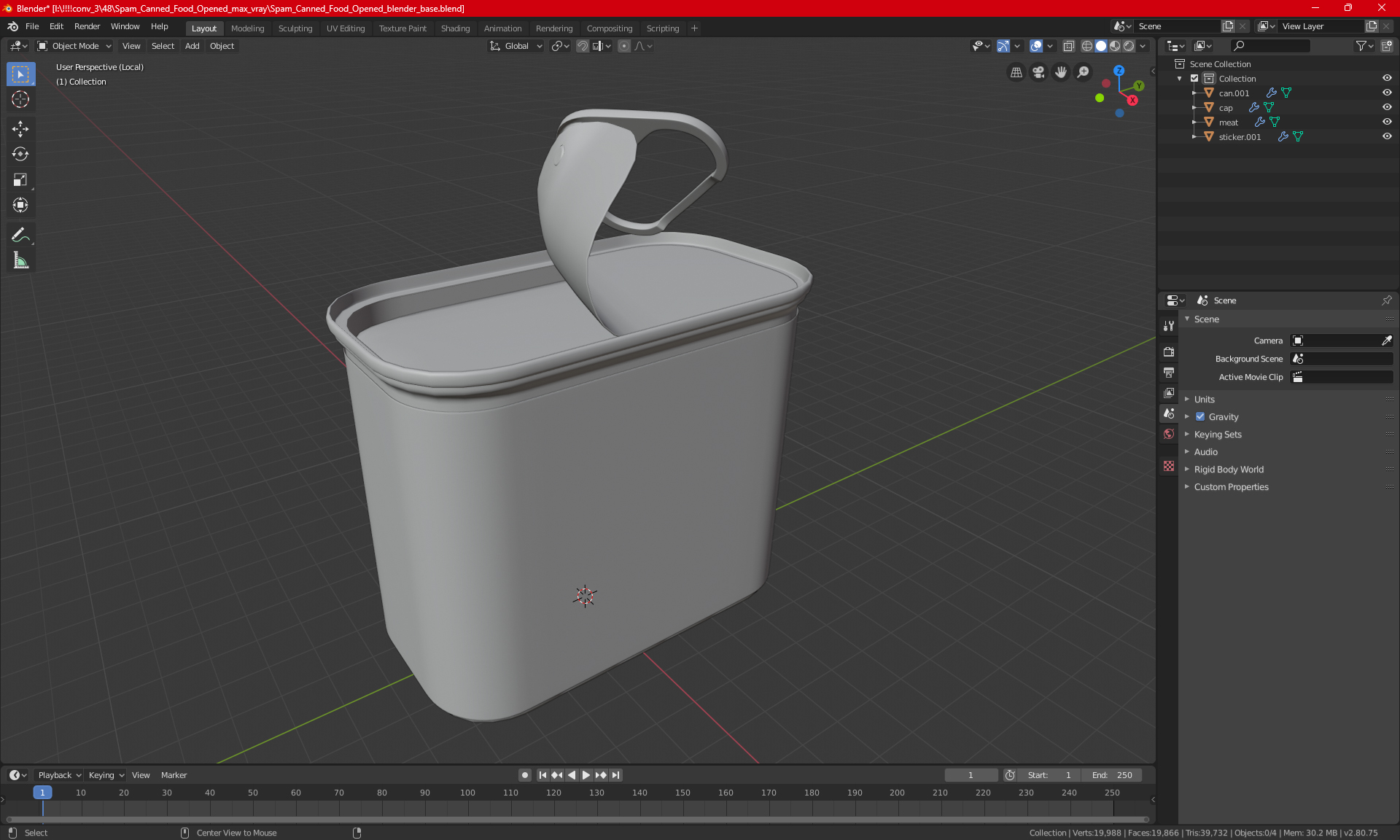Open the Object Mode dropdown
This screenshot has height=840, width=1400.
74,46
